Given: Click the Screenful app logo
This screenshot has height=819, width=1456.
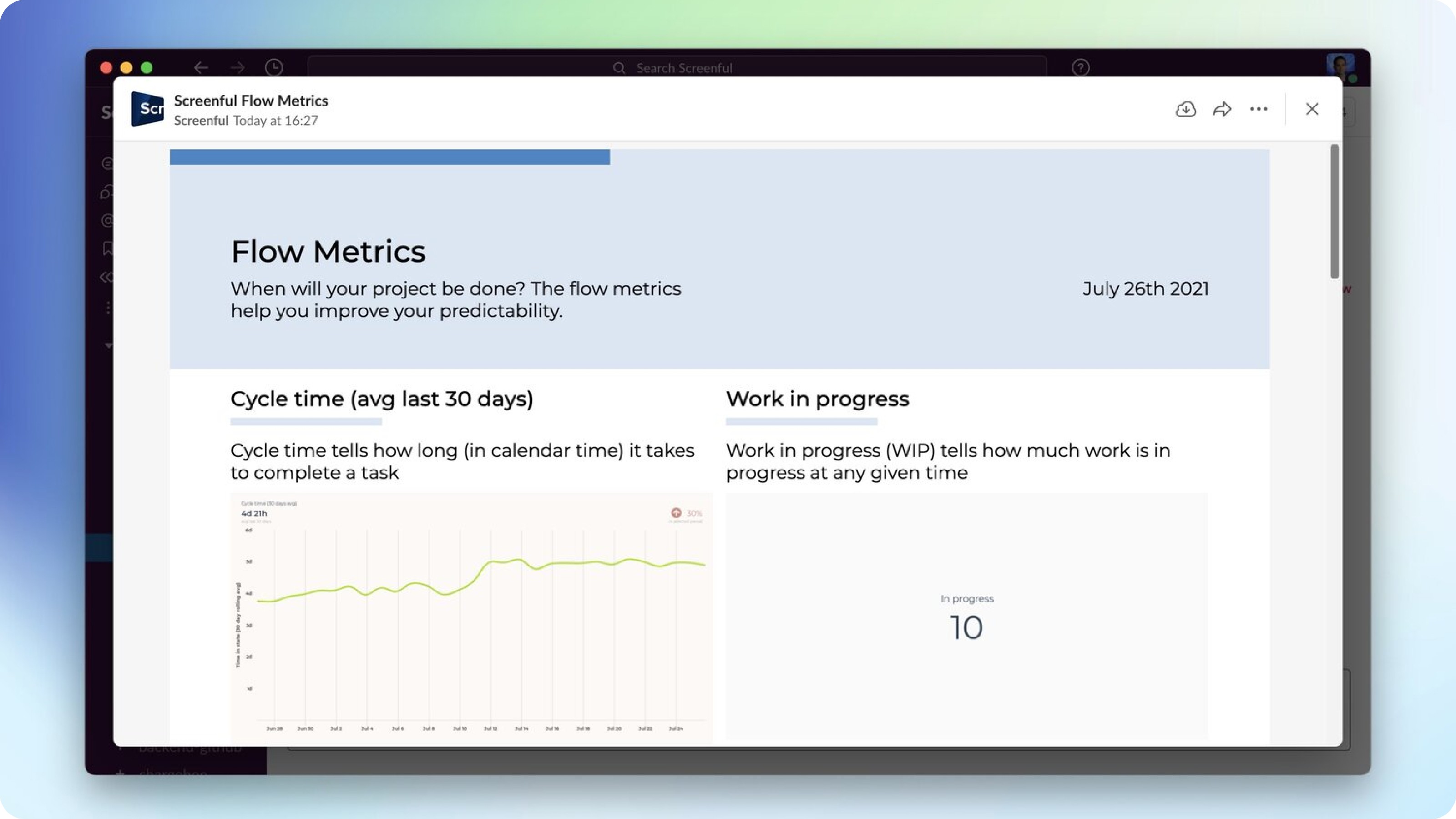Looking at the screenshot, I should click(147, 109).
